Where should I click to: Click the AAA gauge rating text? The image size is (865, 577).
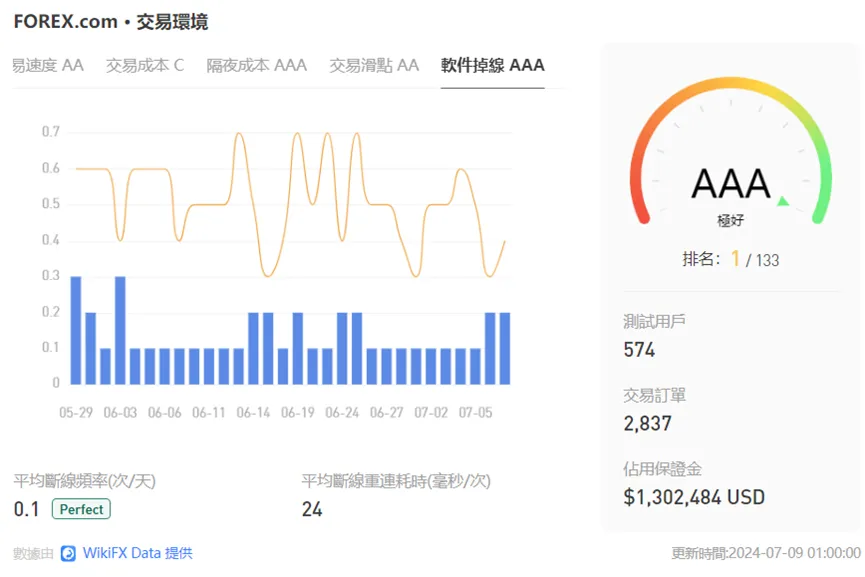click(731, 184)
